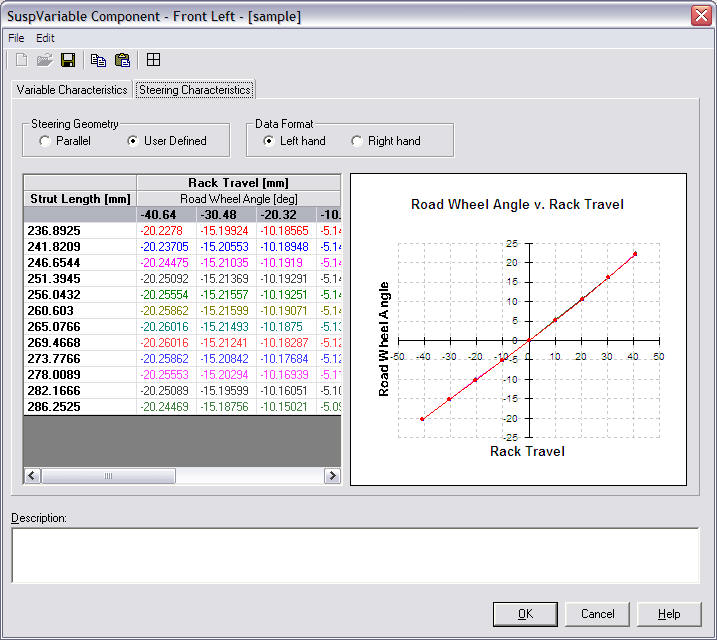Click the chart data point at rack travel -40
The height and width of the screenshot is (640, 717).
pos(422,419)
